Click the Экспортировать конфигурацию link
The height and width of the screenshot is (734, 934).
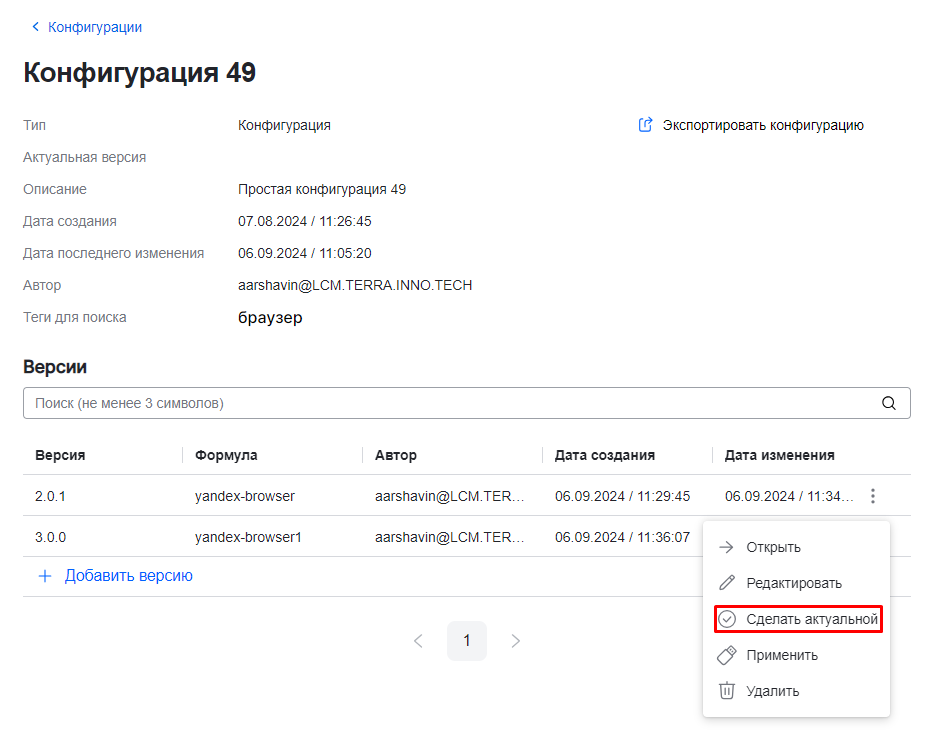tap(762, 125)
